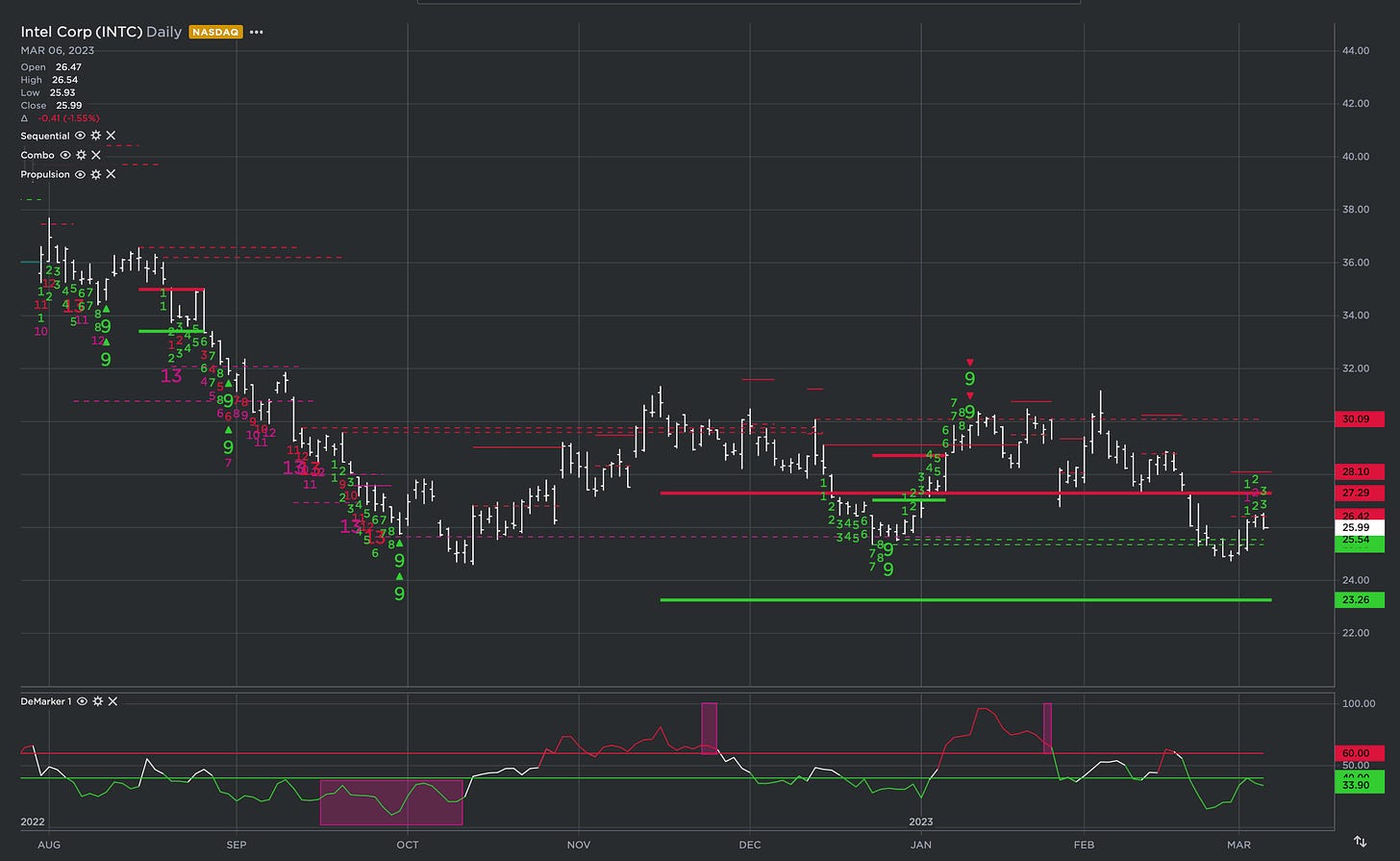Screen dimensions: 1400x861
Task: Click the Close 25.99 value in the header
Action: tap(67, 105)
